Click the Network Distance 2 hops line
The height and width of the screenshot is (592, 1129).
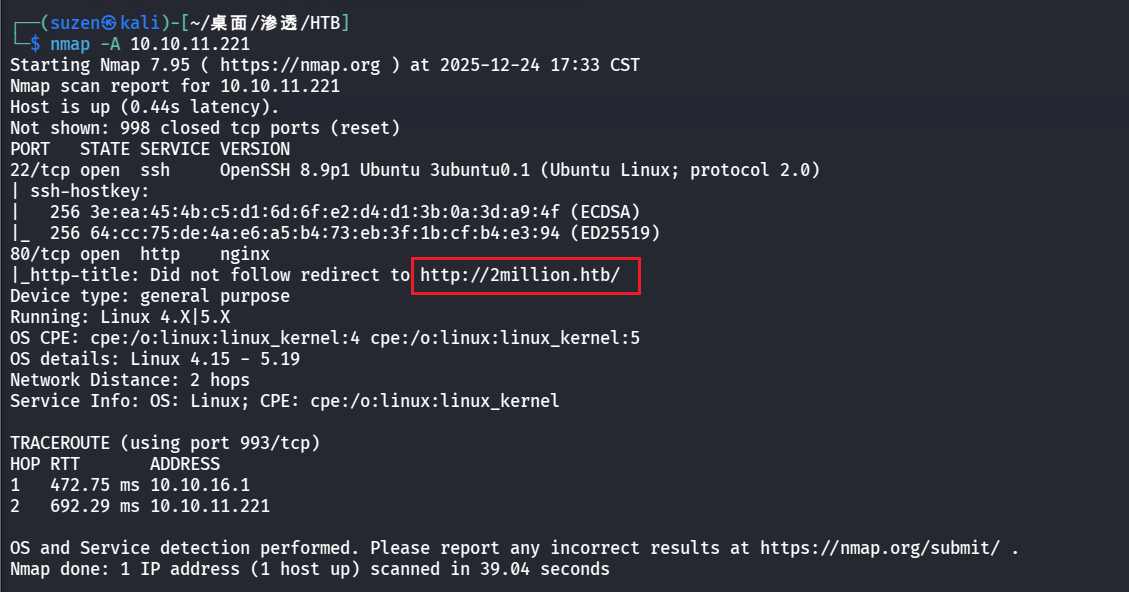click(x=130, y=380)
